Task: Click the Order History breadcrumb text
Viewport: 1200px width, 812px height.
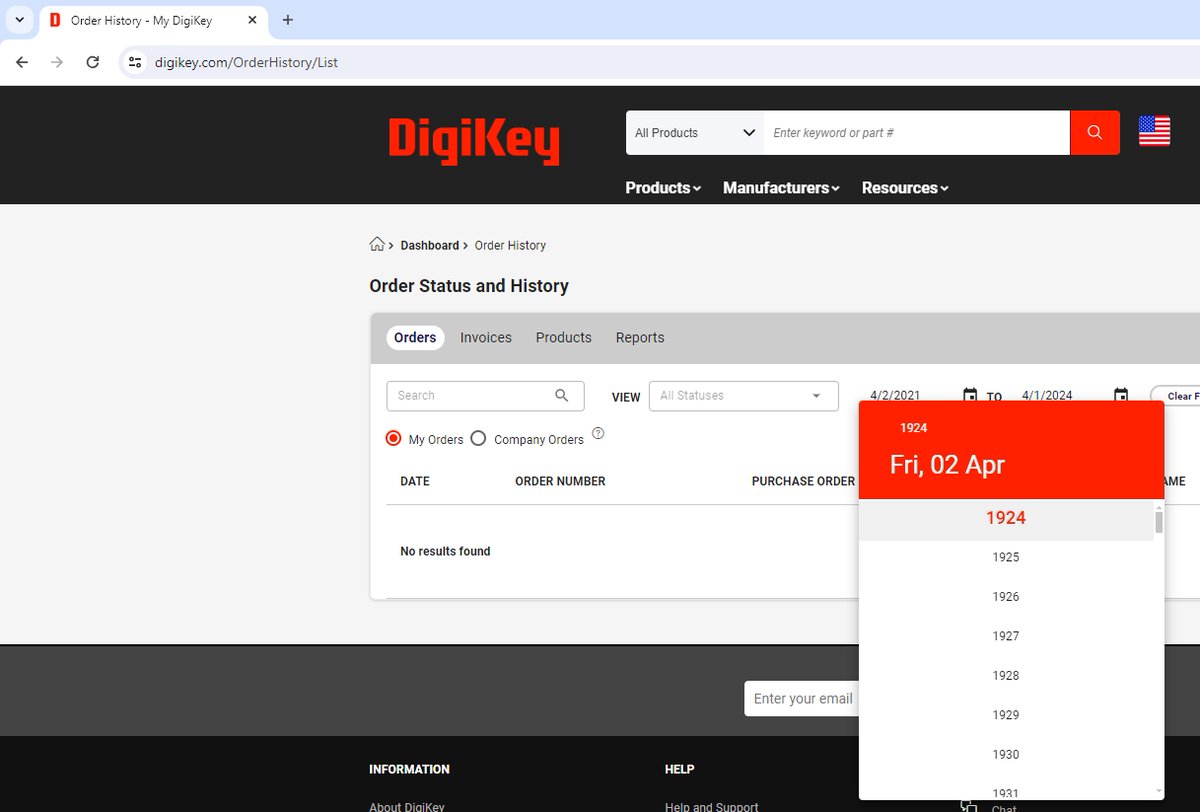Action: (x=510, y=245)
